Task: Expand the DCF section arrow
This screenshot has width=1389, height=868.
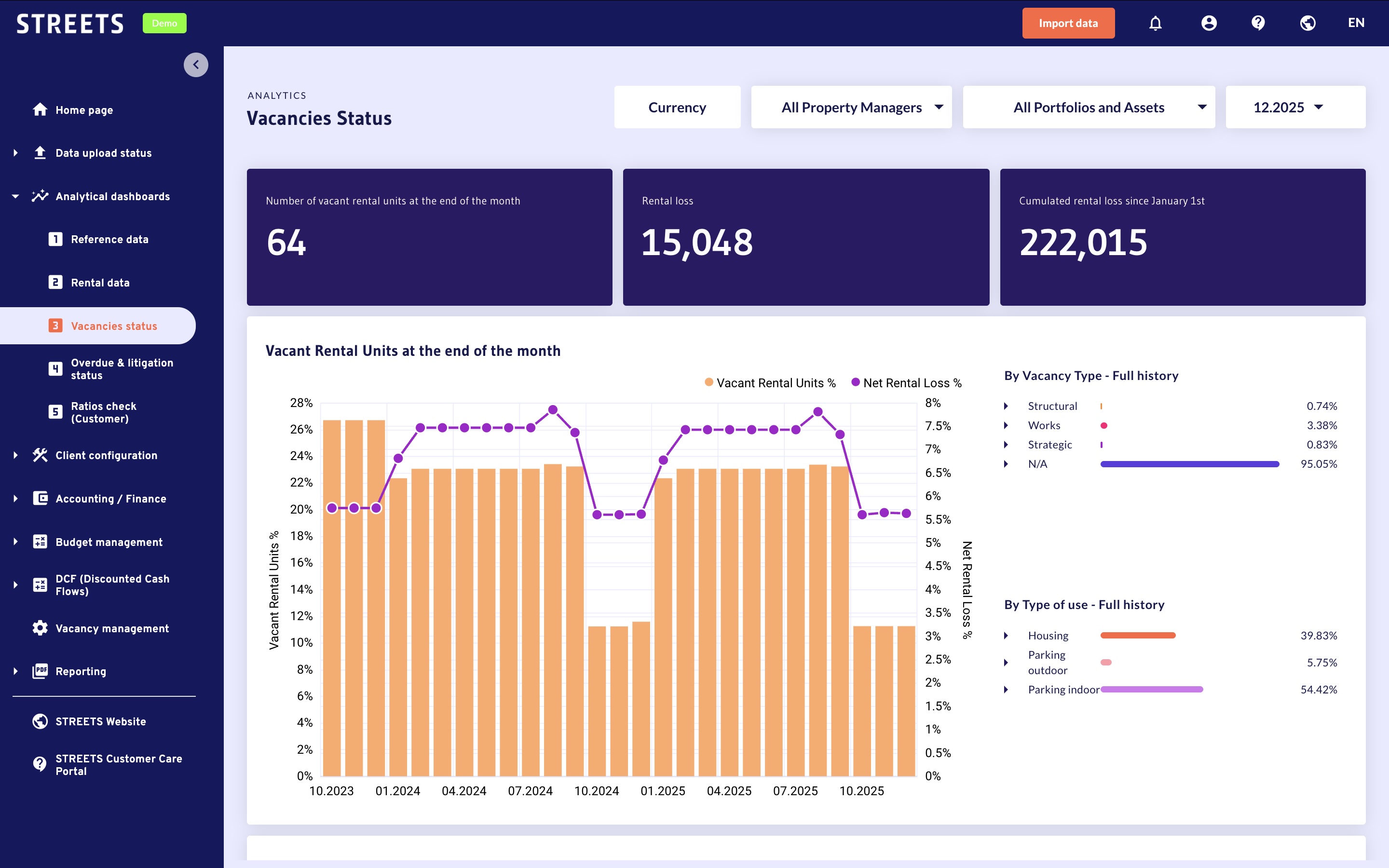Action: point(16,585)
